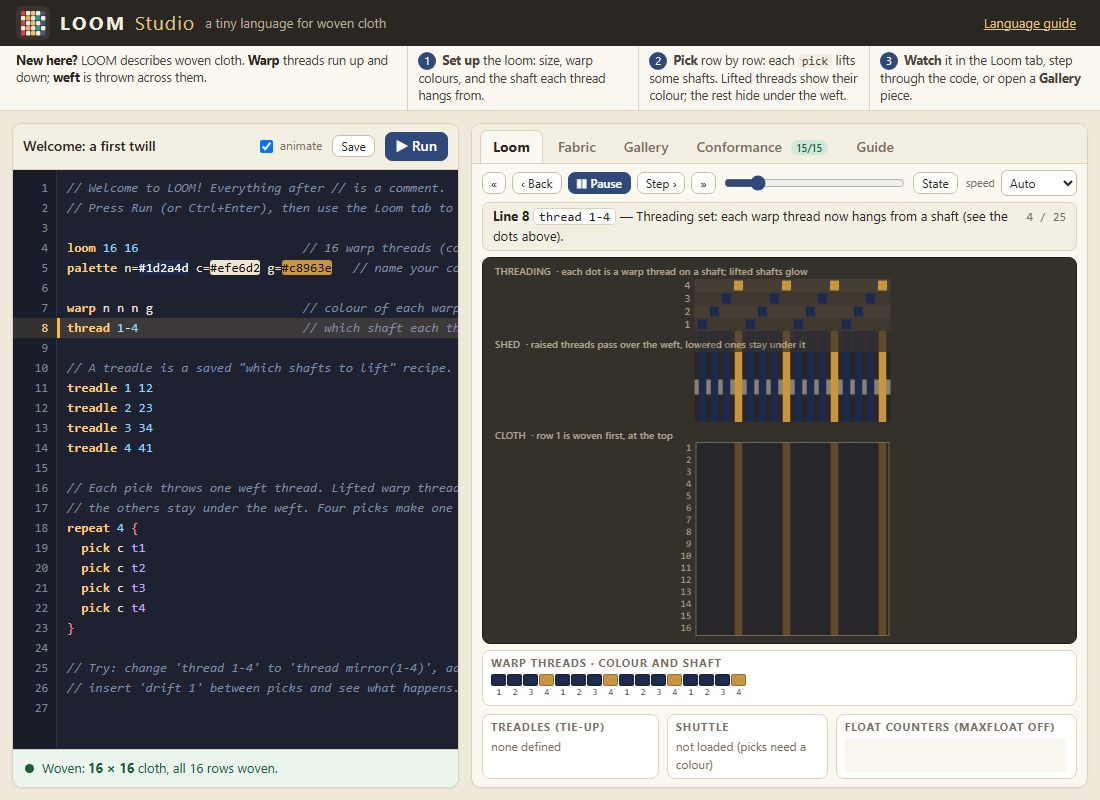The image size is (1100, 800).
Task: Click code line 'treadle 4 41'
Action: (109, 448)
